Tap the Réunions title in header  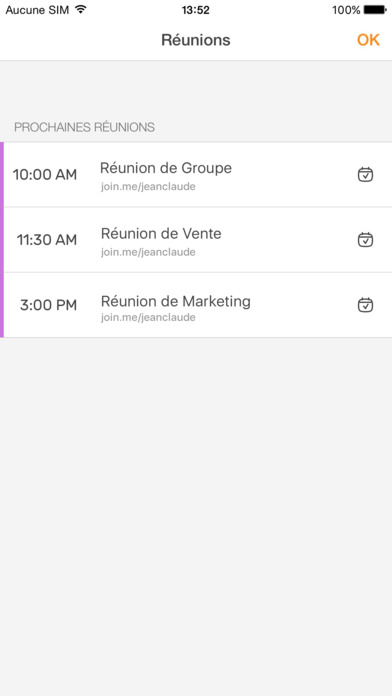click(196, 40)
